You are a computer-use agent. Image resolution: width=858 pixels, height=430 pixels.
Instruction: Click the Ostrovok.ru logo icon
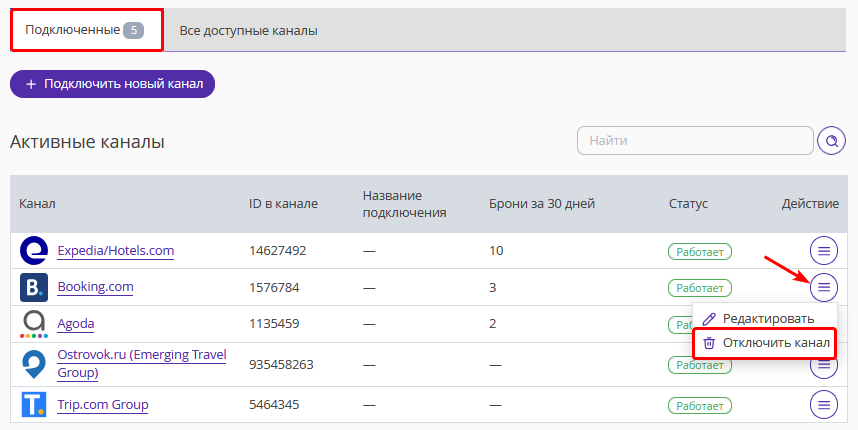(x=33, y=364)
